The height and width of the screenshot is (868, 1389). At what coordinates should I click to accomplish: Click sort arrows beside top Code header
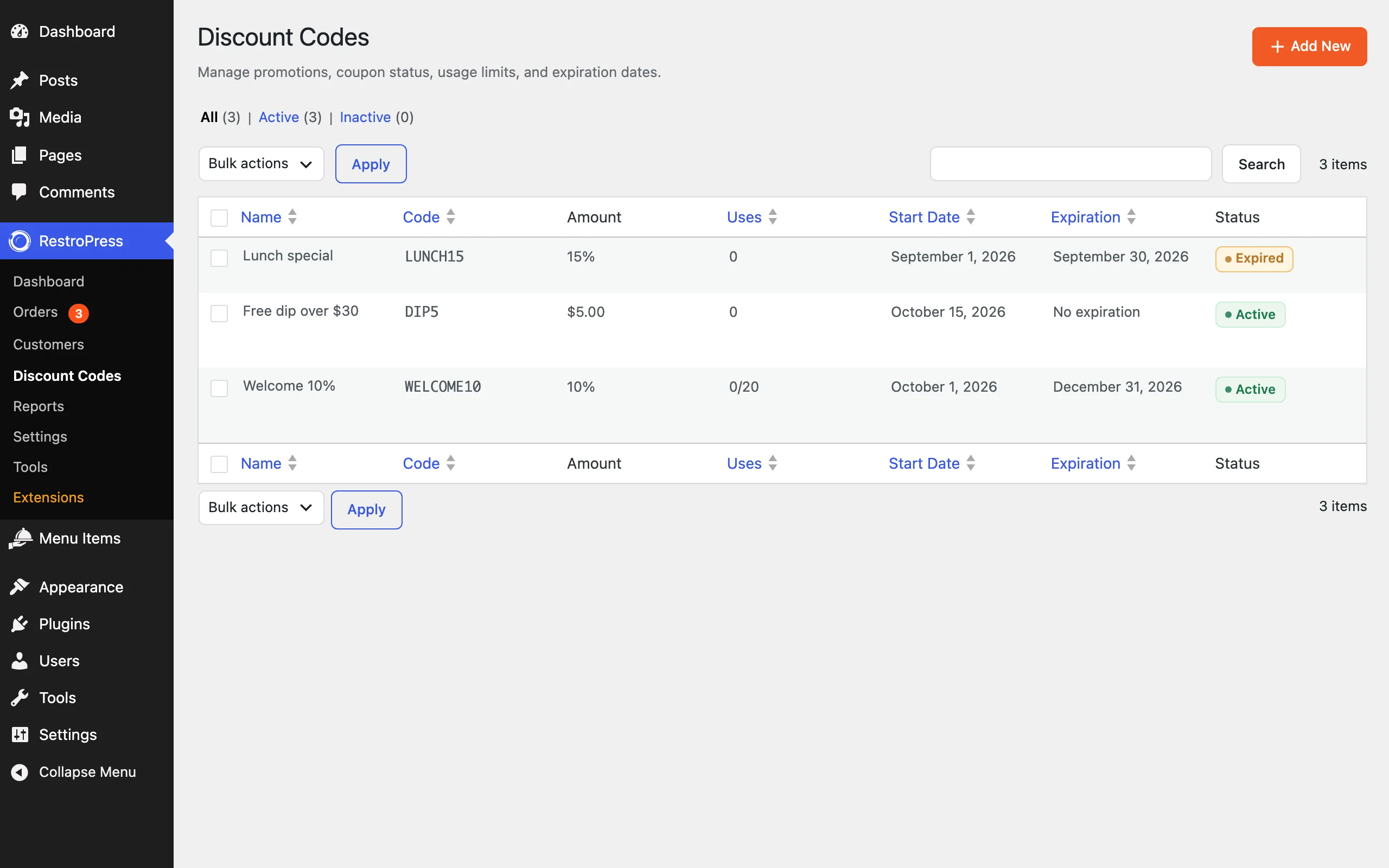point(450,217)
